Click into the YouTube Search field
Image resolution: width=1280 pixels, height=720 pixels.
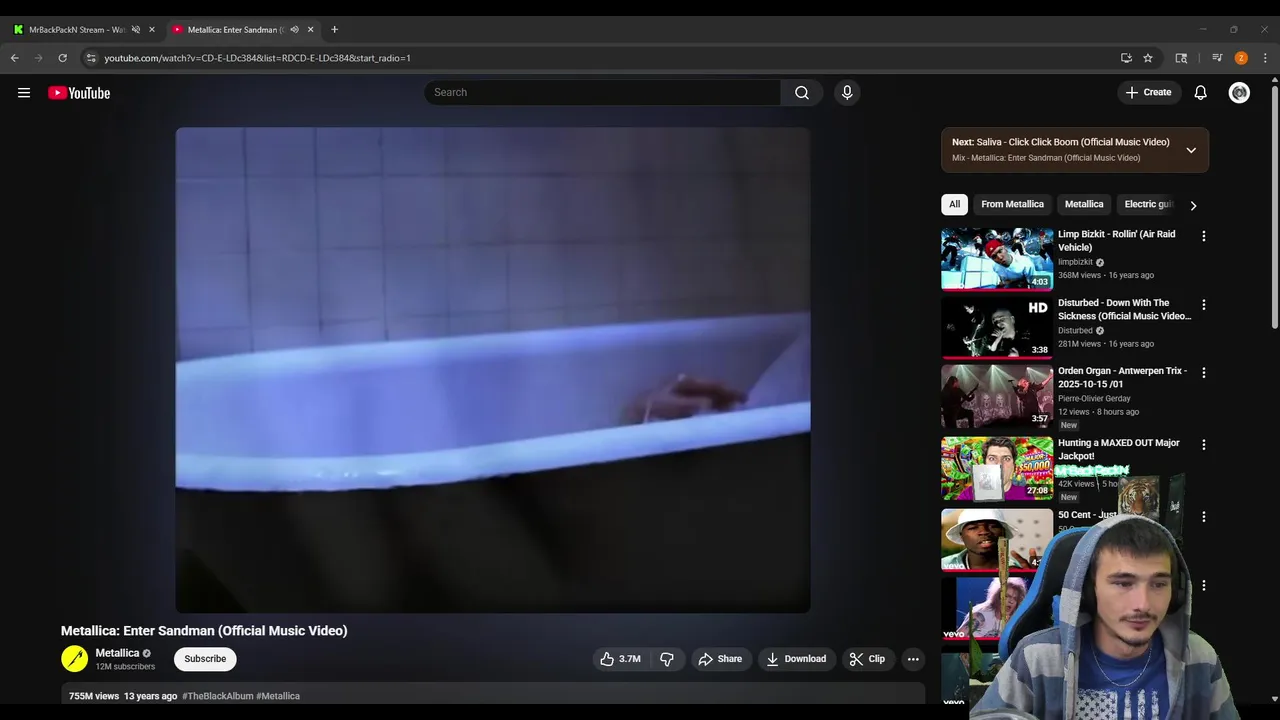coord(602,92)
